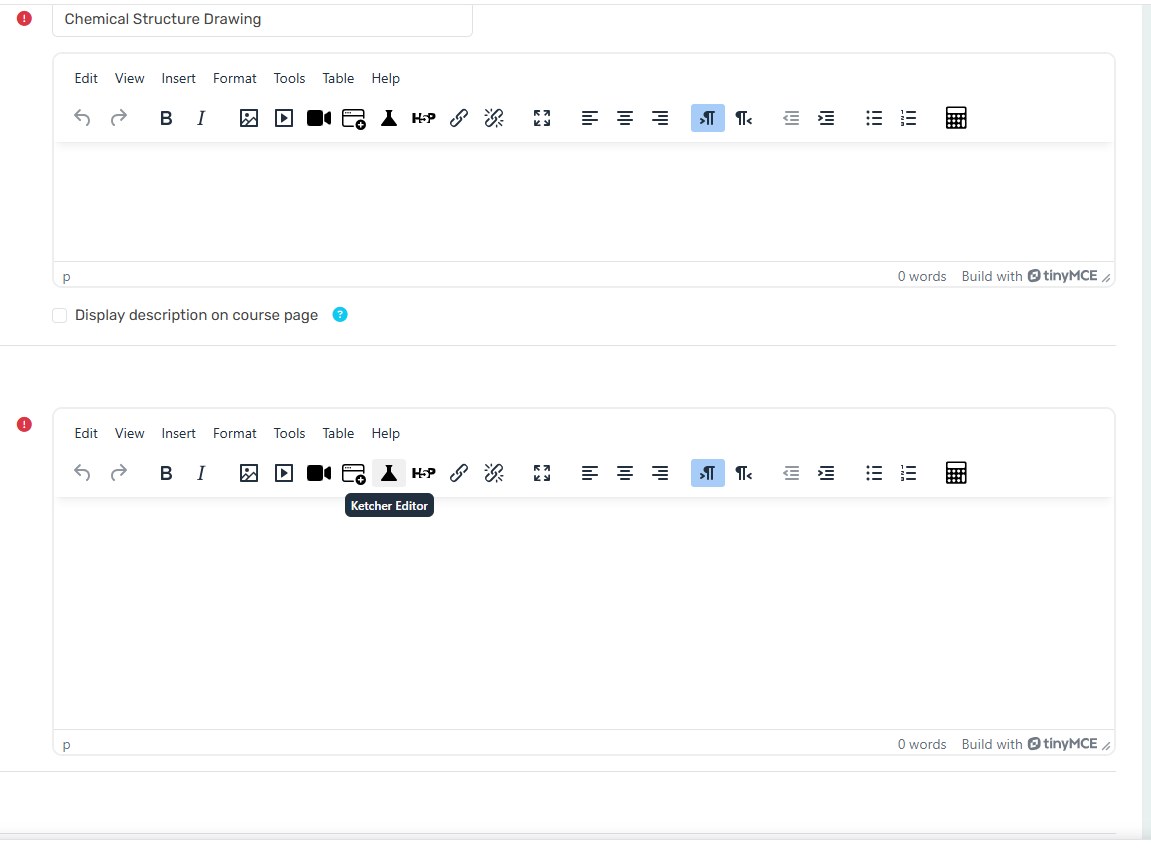The image size is (1151, 851).
Task: Click Chemical Structure Drawing name field
Action: click(262, 19)
